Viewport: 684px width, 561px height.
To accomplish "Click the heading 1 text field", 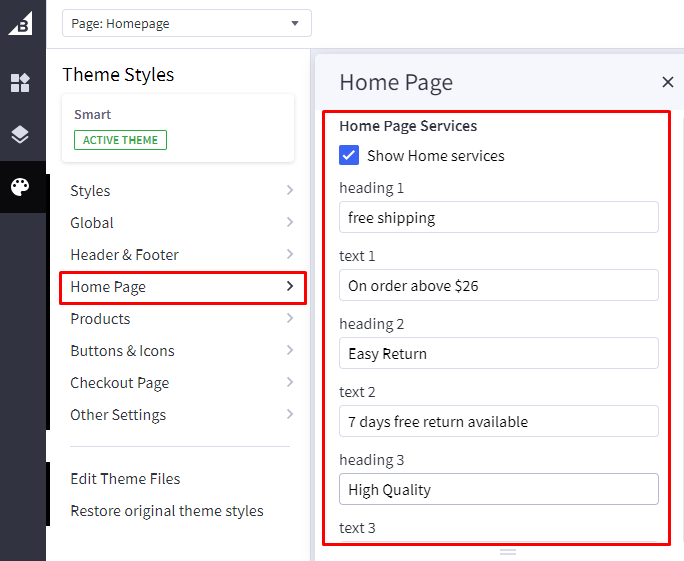I will [498, 217].
